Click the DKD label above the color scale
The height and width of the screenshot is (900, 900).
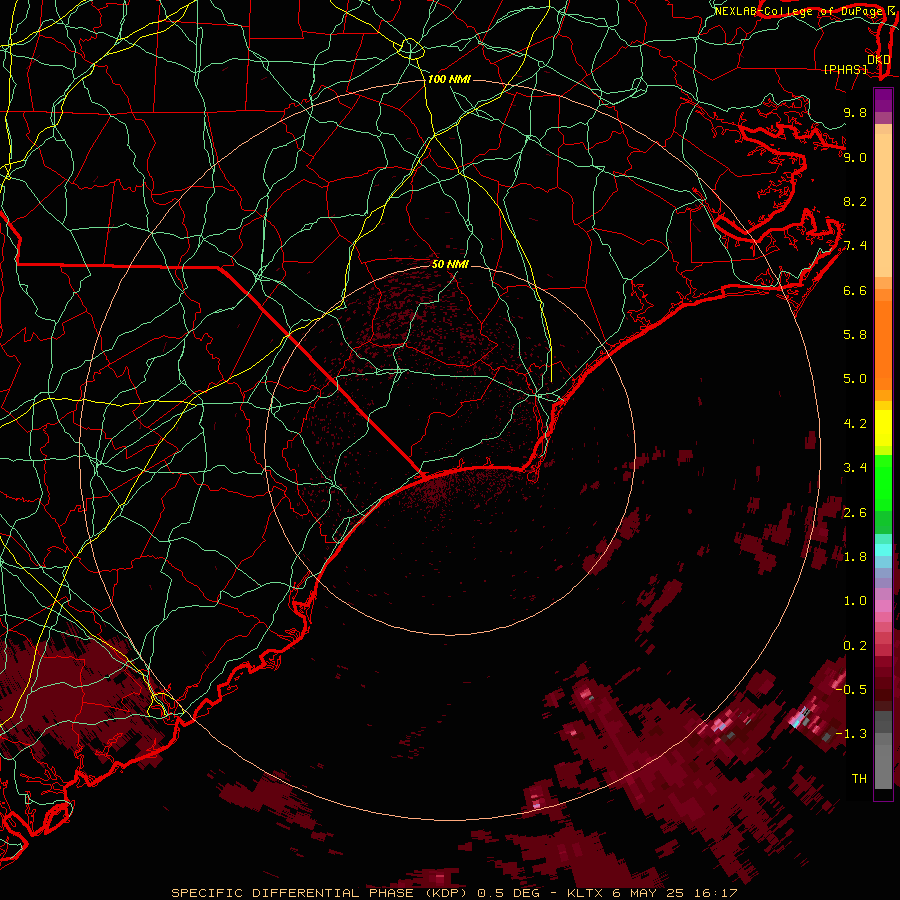(879, 60)
